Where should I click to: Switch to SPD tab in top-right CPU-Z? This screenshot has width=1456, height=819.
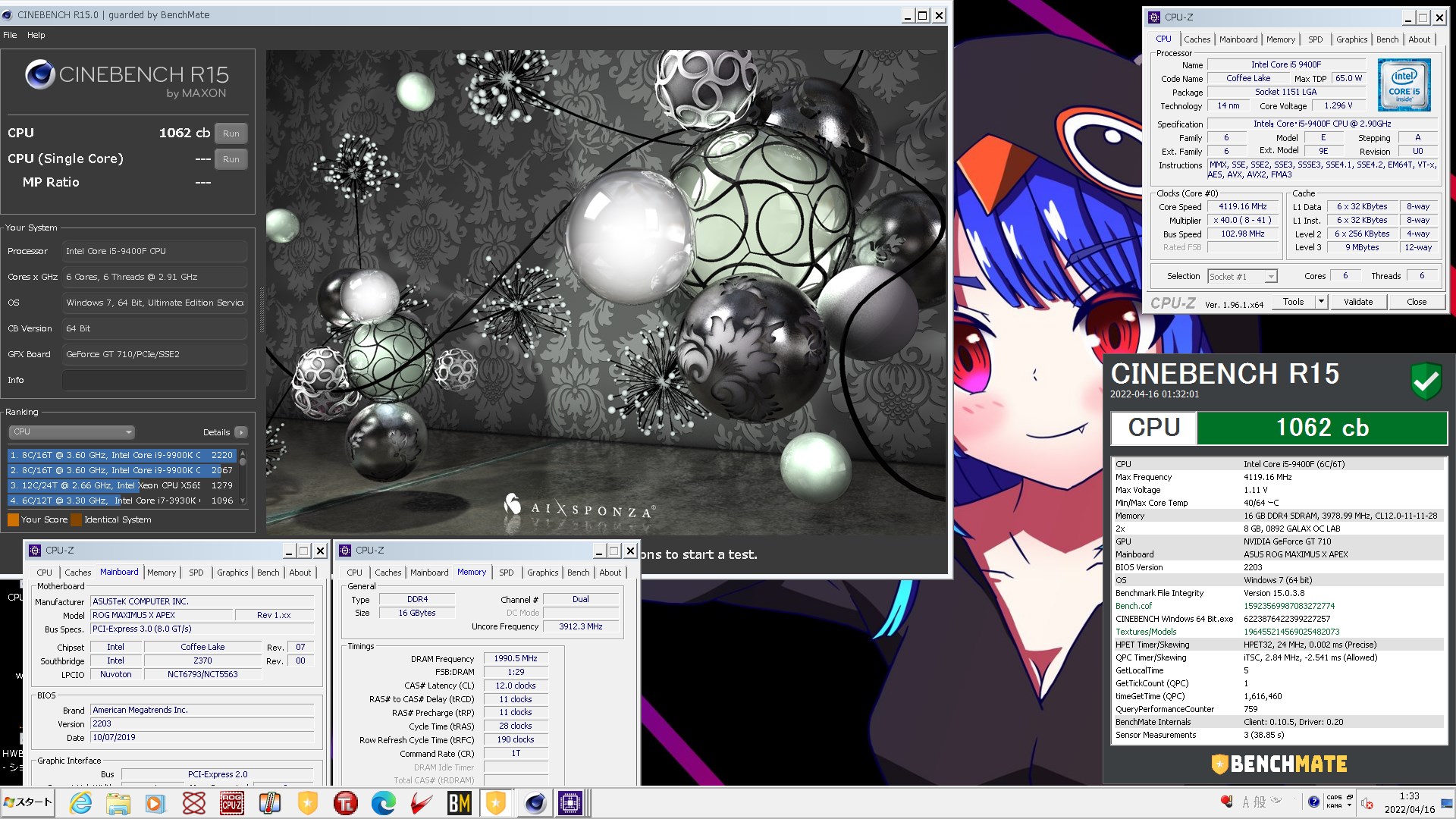pos(1315,39)
